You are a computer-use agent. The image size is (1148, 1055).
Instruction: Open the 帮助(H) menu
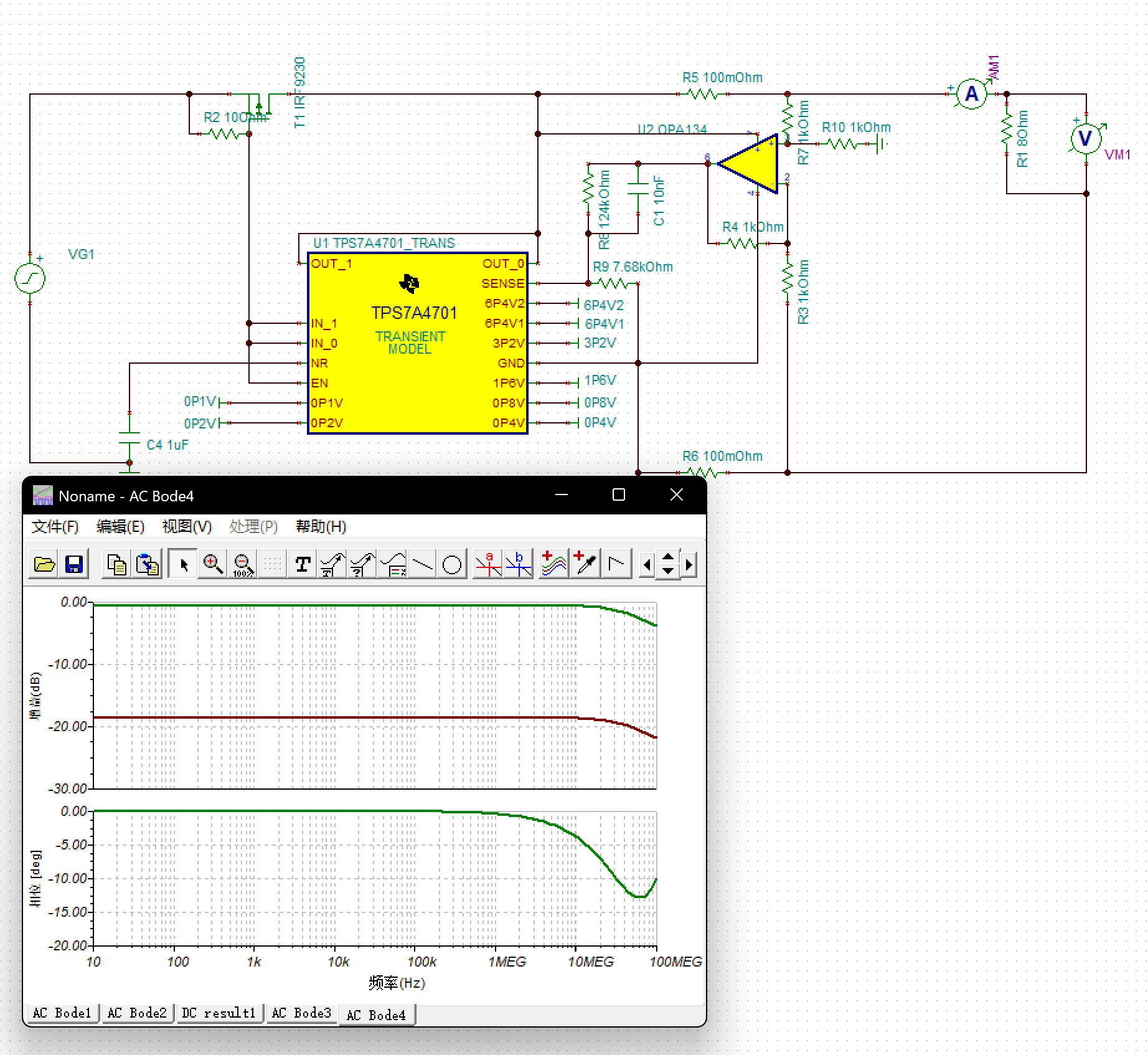321,527
